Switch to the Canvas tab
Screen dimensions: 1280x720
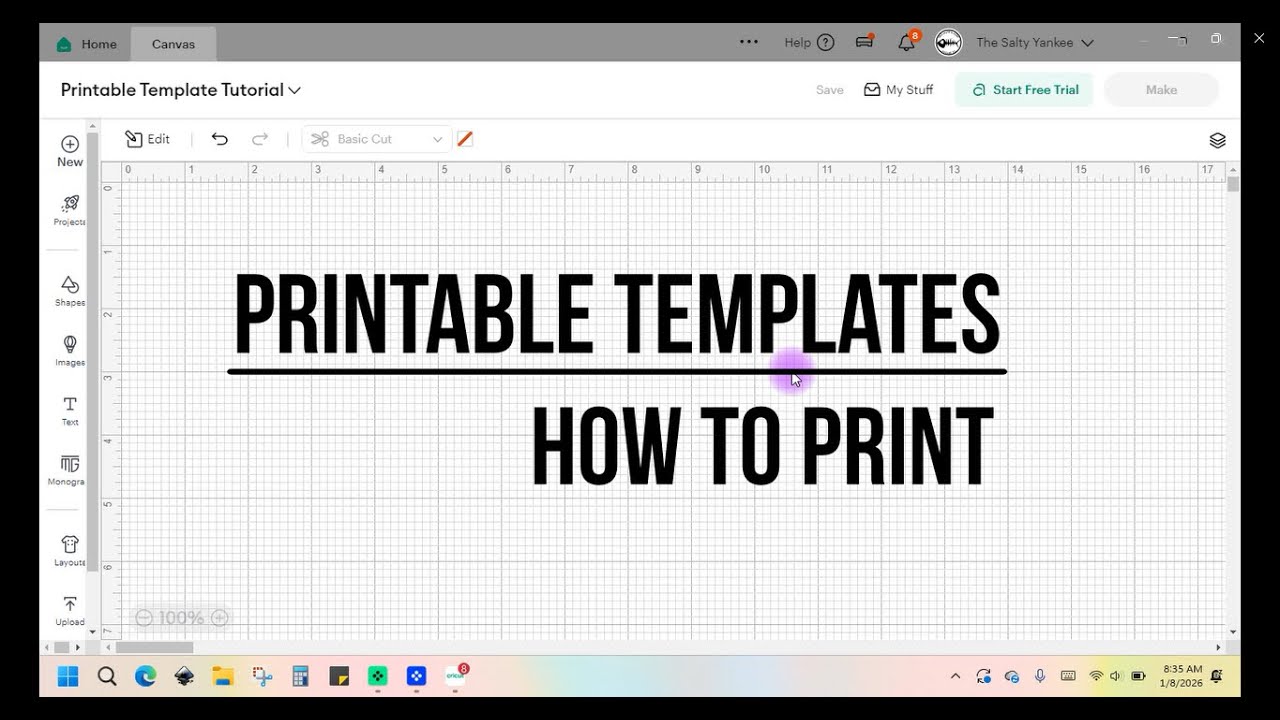173,44
